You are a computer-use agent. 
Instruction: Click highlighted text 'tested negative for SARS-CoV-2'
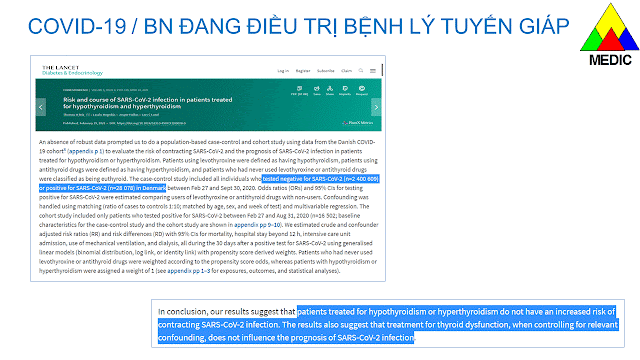[302, 179]
